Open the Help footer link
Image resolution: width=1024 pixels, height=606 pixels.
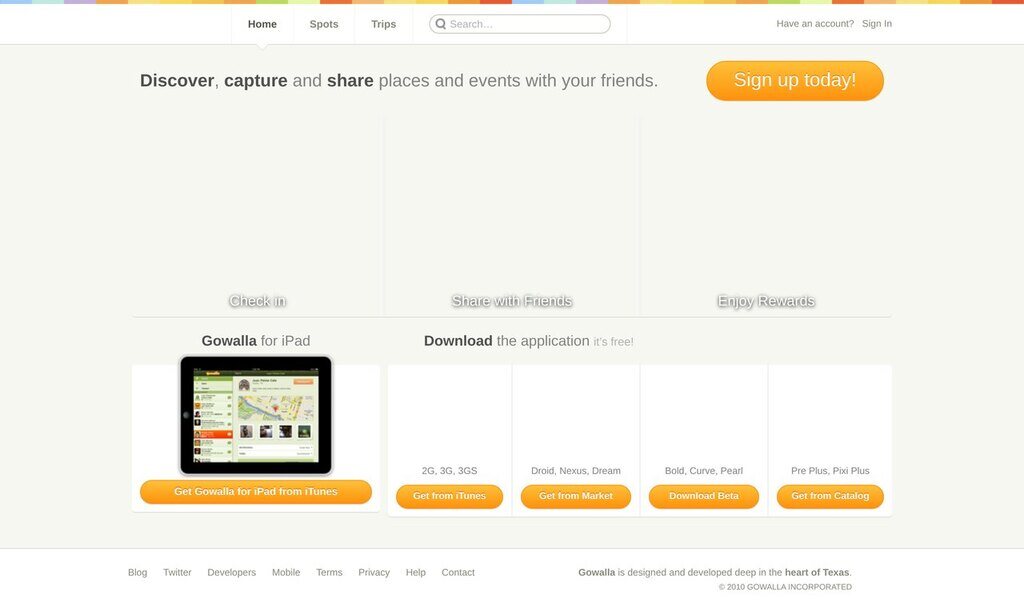click(415, 572)
